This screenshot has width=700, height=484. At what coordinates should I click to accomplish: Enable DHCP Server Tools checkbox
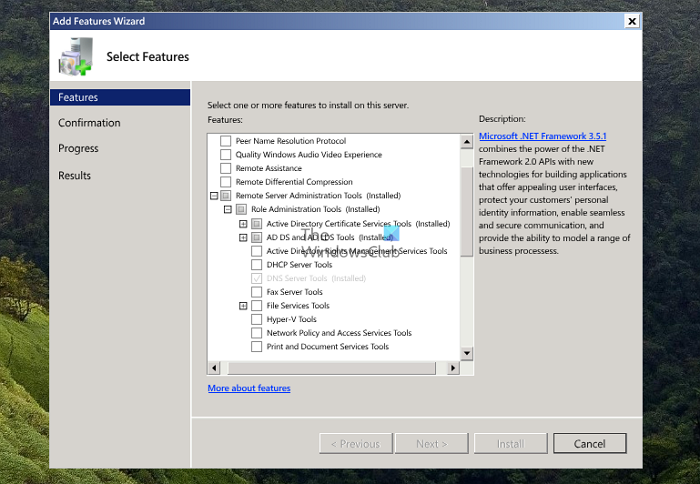pyautogui.click(x=256, y=265)
